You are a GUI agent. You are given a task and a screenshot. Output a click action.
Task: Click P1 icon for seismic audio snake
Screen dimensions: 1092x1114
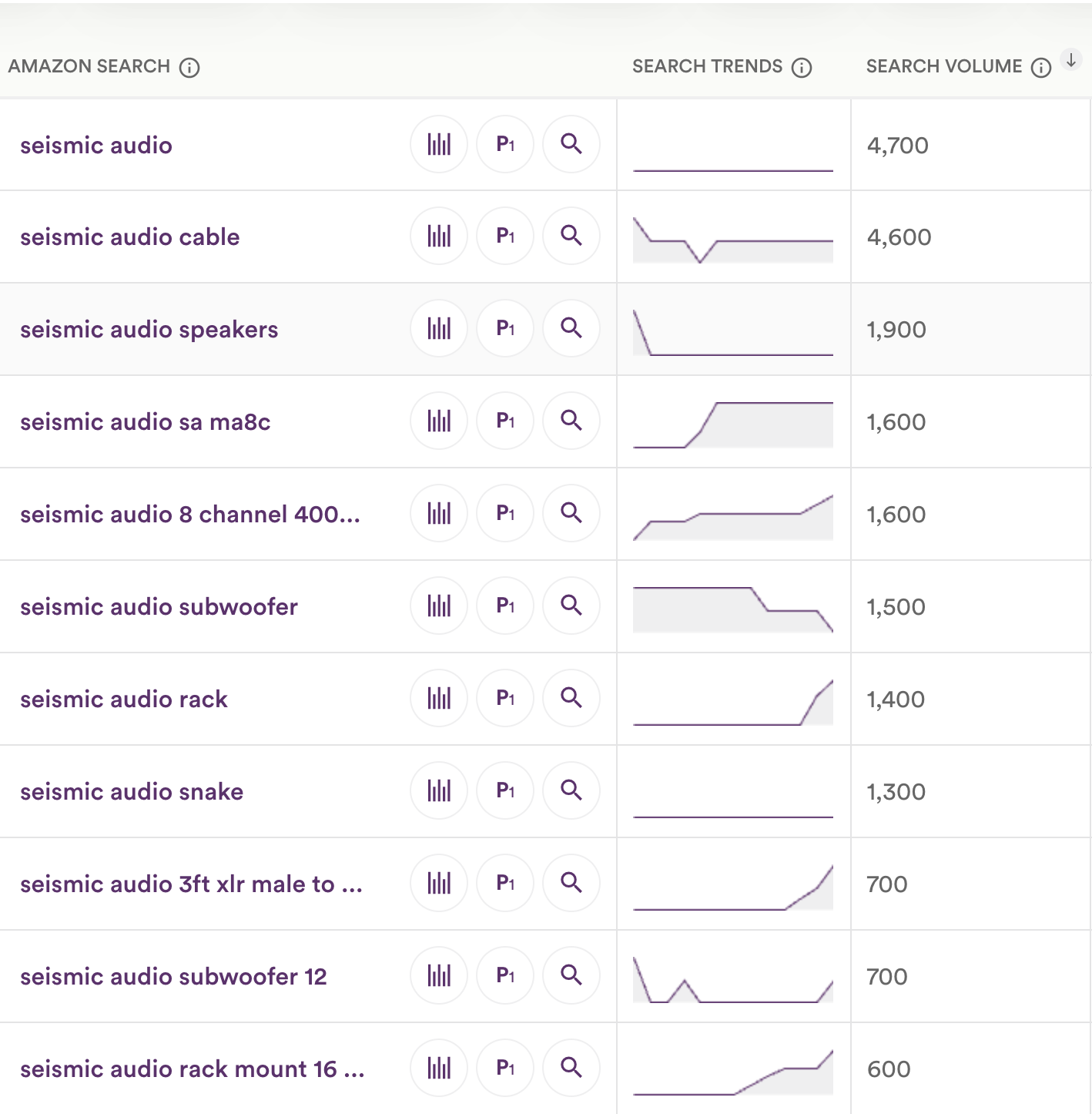(505, 790)
